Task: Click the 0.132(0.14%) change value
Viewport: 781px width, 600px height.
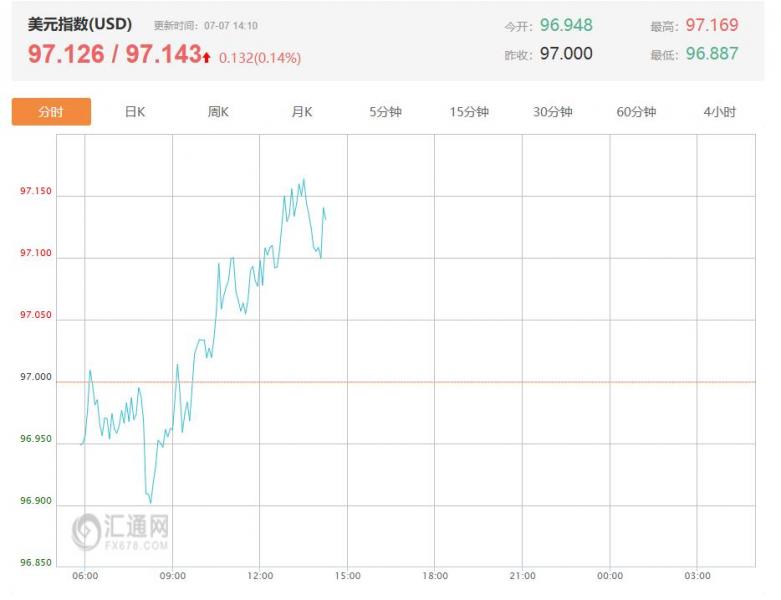Action: [x=259, y=58]
